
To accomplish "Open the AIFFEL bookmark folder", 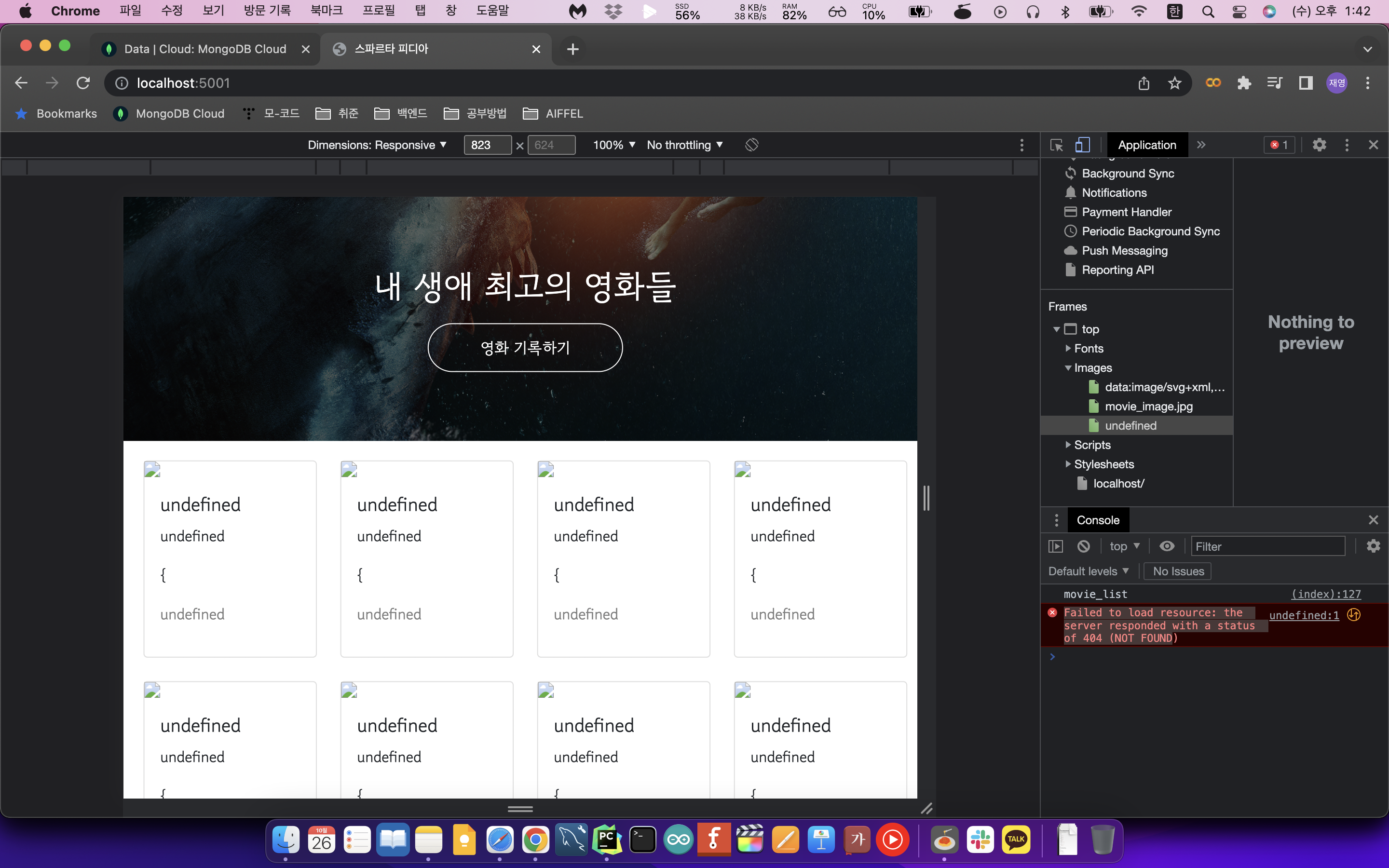I will tap(553, 114).
